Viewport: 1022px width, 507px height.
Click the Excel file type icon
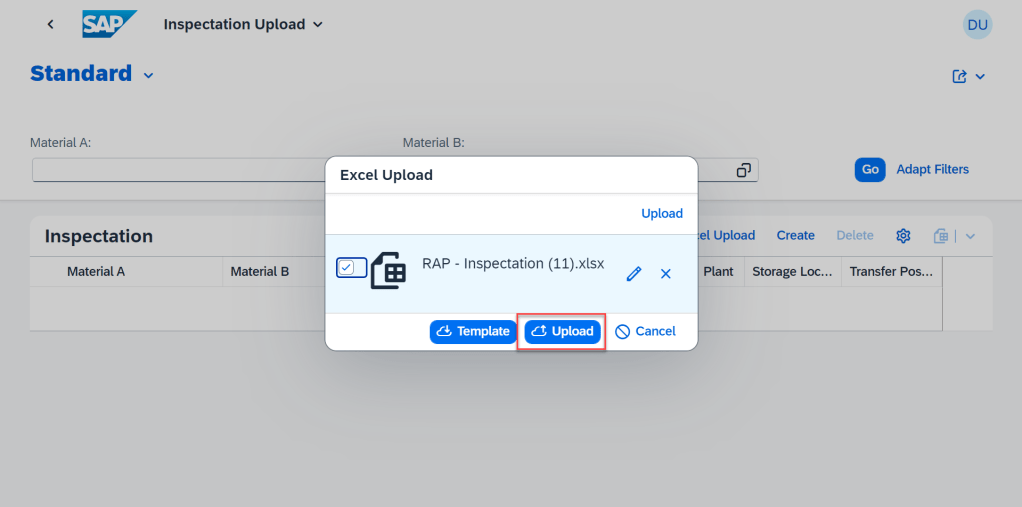[388, 270]
